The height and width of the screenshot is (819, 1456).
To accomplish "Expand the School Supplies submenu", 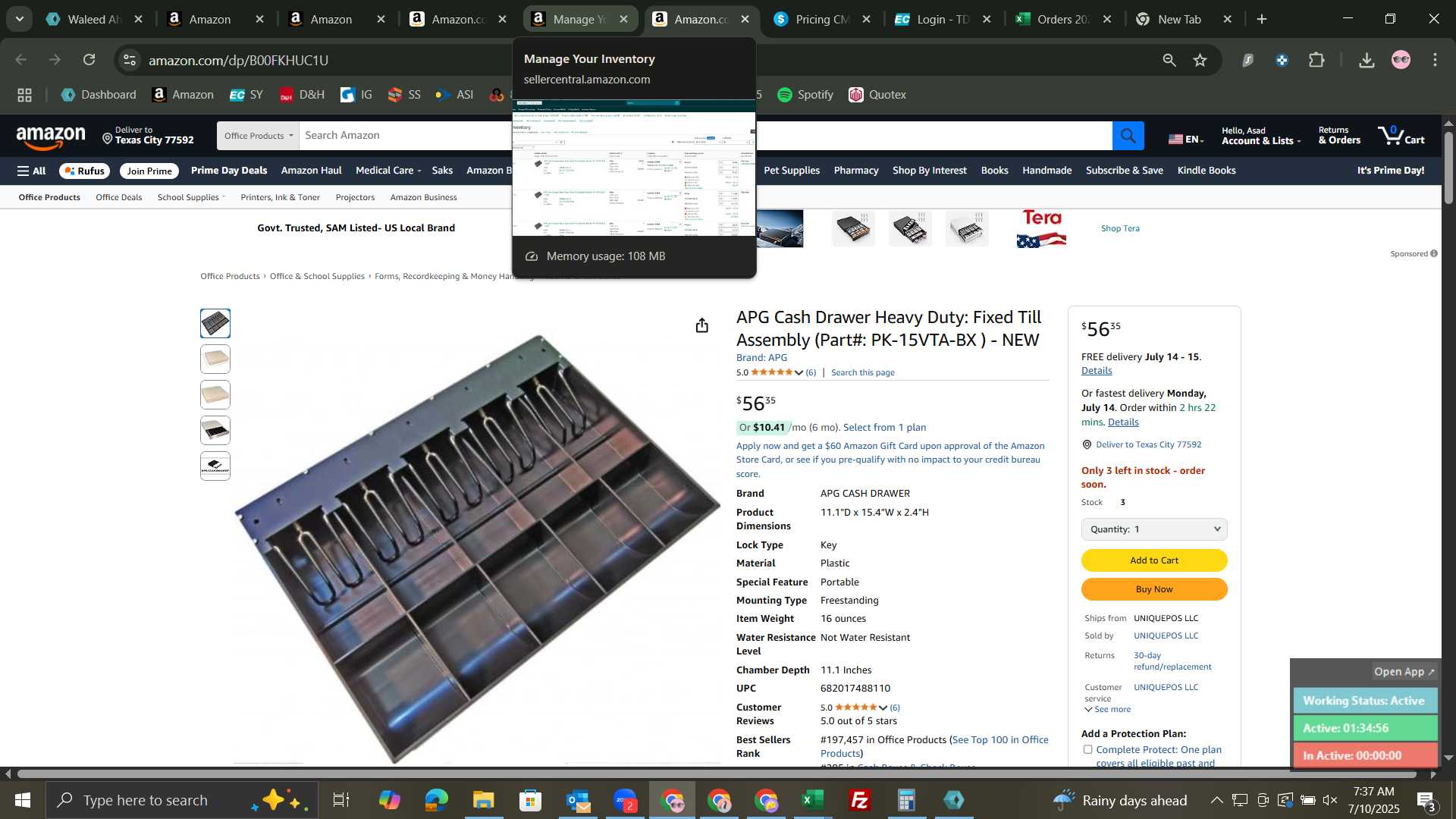I will (x=191, y=197).
